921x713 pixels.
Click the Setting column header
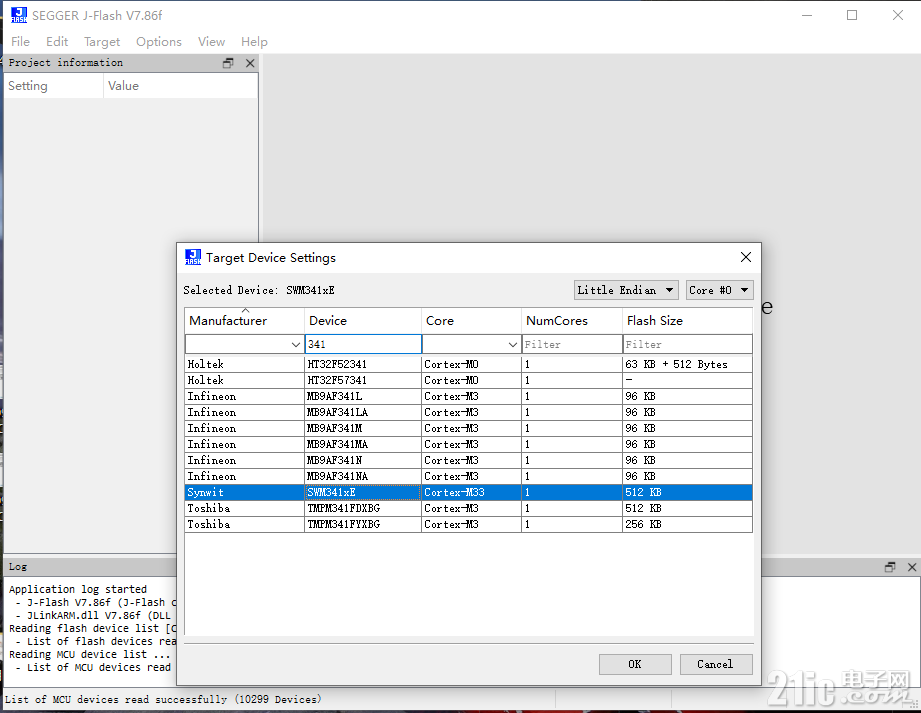pos(53,86)
